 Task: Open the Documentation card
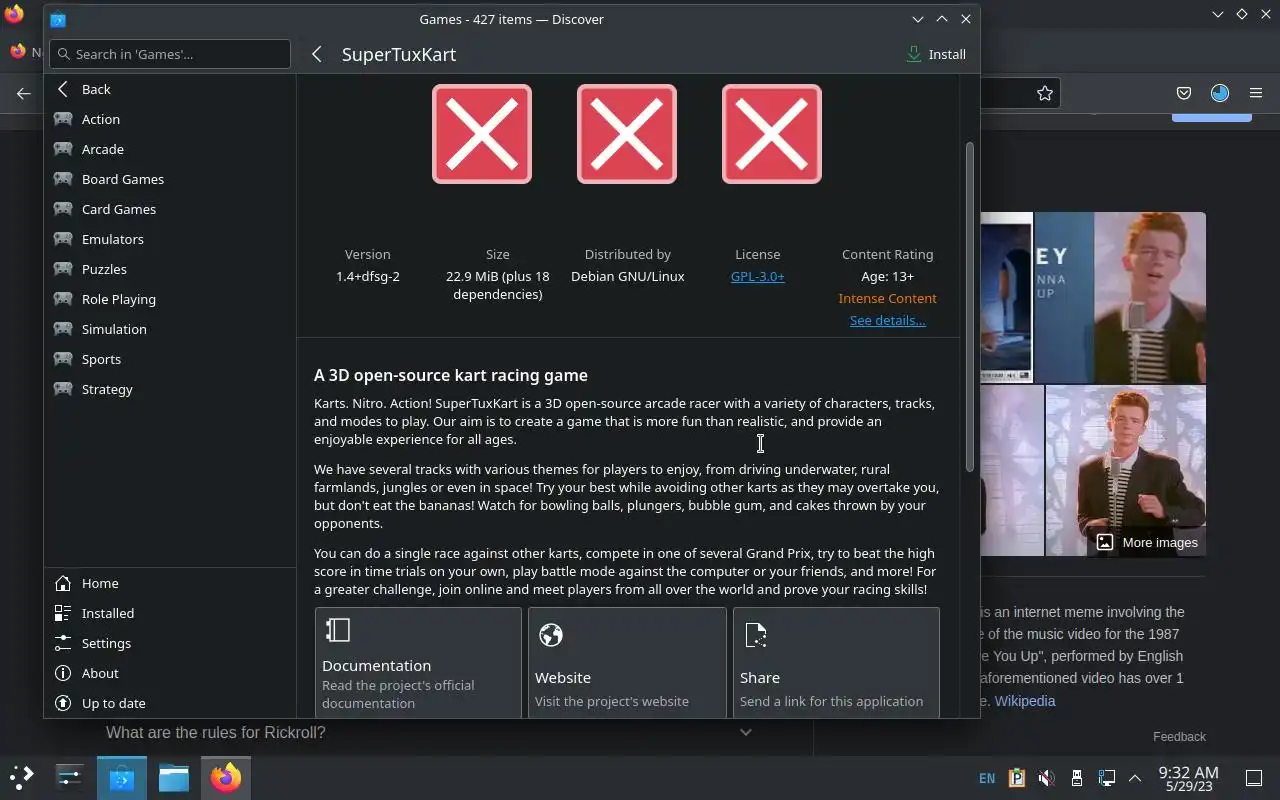pyautogui.click(x=418, y=663)
